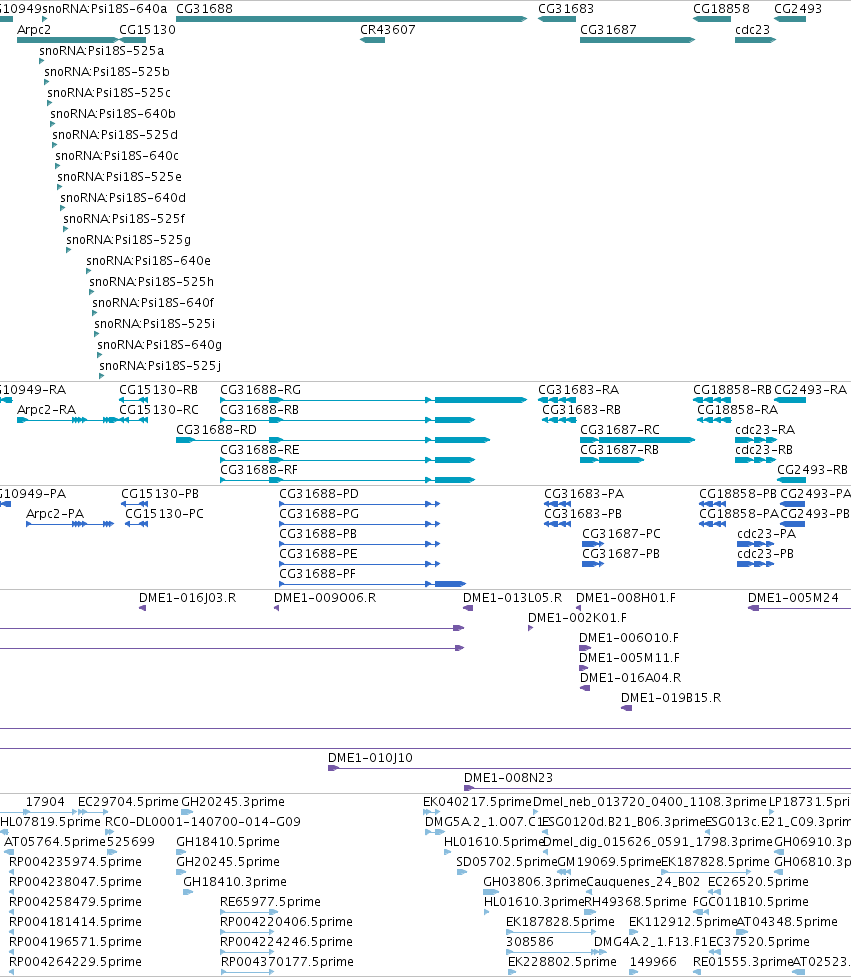
Task: Open the DME1-008H01.F label
Action: point(625,598)
